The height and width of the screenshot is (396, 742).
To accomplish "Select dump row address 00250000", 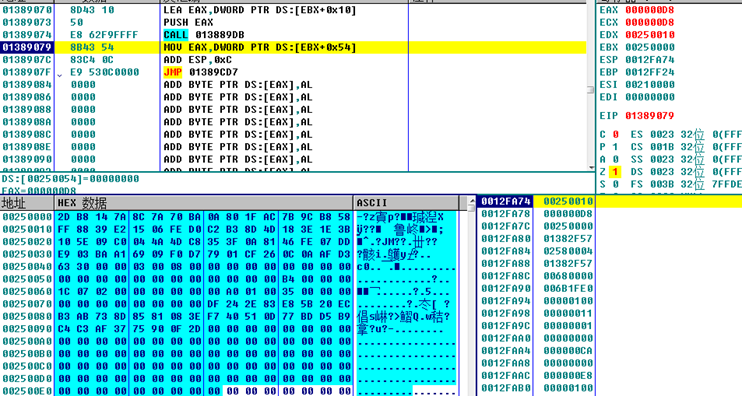I will 27,217.
